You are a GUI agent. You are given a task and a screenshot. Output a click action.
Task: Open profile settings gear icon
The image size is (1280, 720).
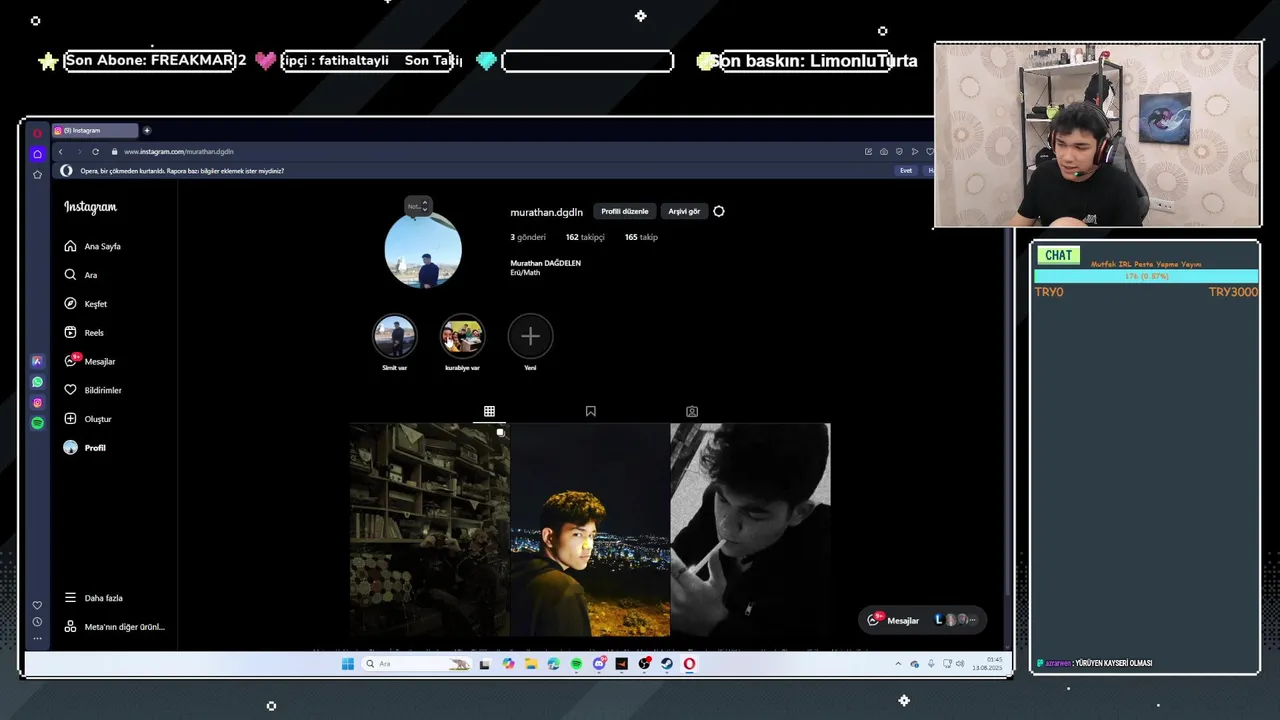click(718, 211)
